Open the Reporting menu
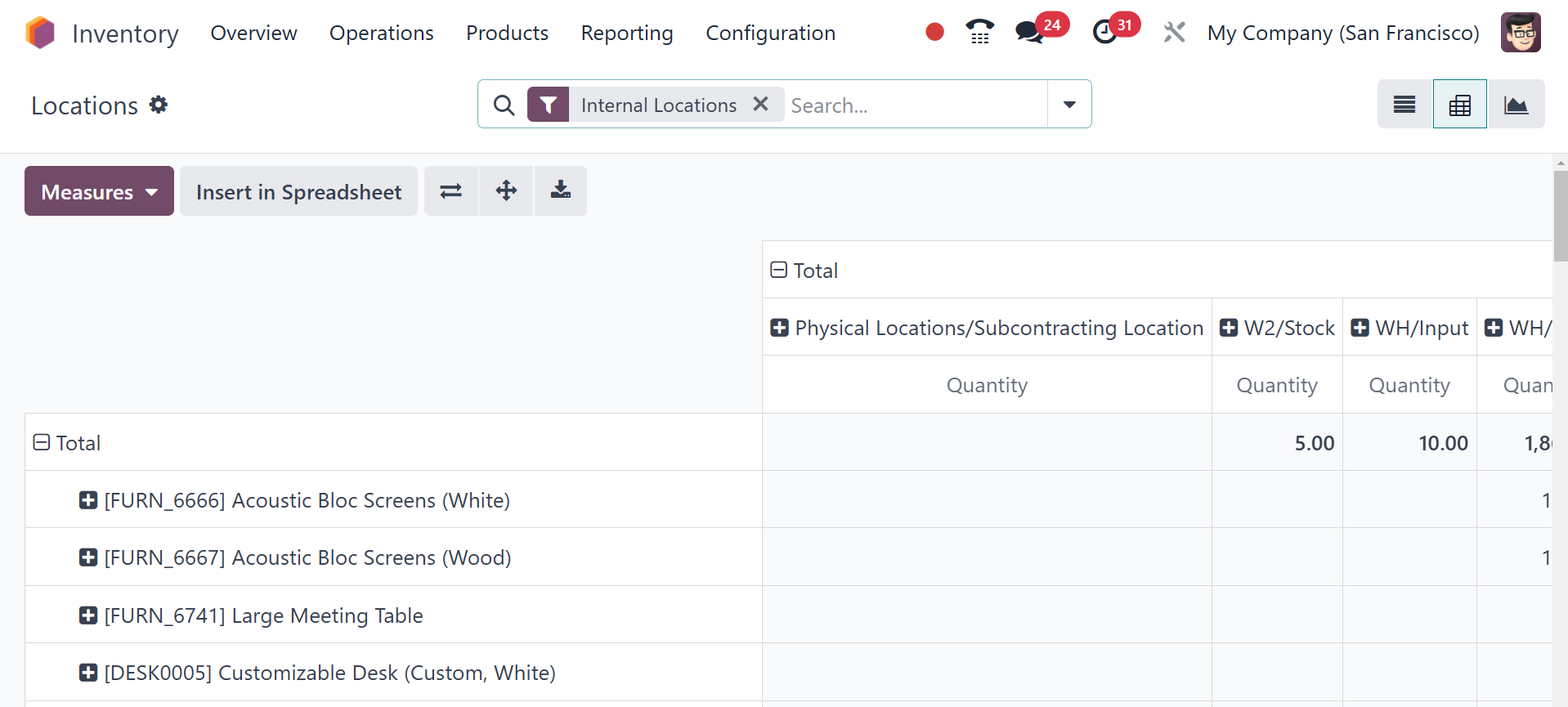The height and width of the screenshot is (707, 1568). coord(626,33)
